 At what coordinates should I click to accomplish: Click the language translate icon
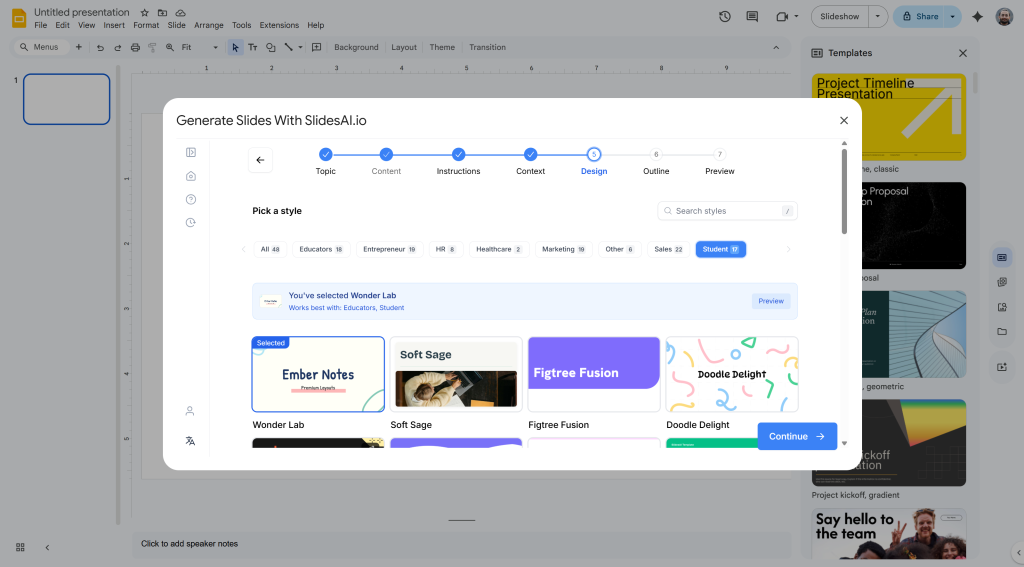tap(190, 441)
